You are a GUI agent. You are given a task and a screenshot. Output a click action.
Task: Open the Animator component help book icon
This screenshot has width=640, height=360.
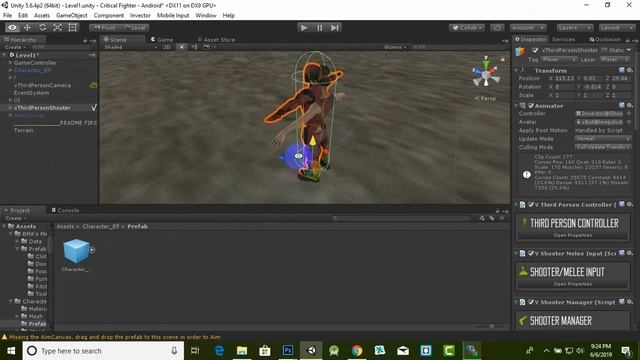622,105
